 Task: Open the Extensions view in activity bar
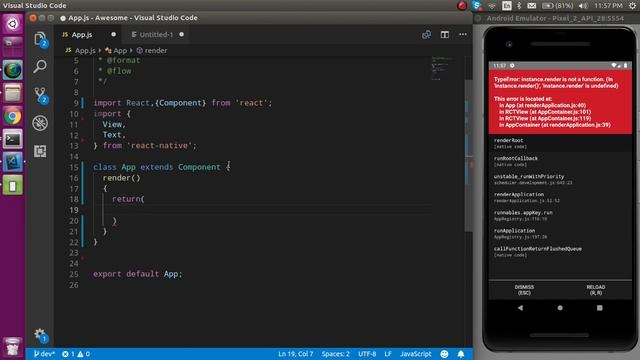click(40, 151)
